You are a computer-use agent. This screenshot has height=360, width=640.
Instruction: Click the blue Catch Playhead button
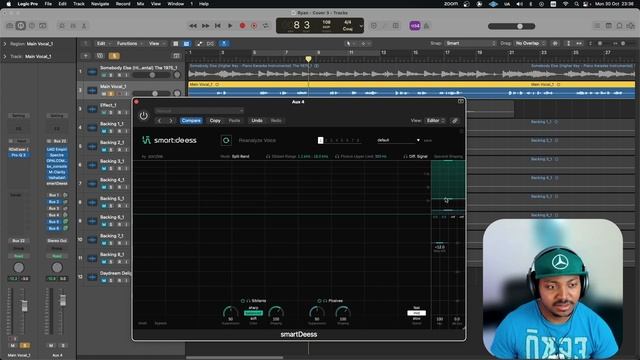coord(224,44)
